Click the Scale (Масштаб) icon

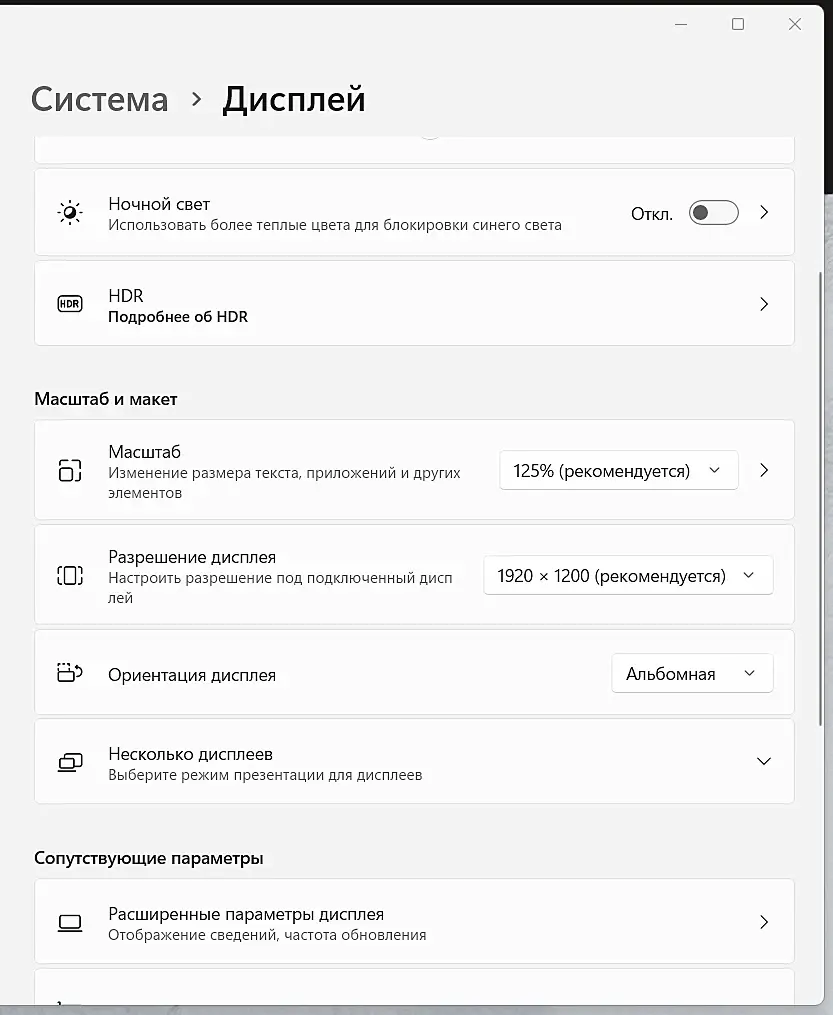point(70,470)
